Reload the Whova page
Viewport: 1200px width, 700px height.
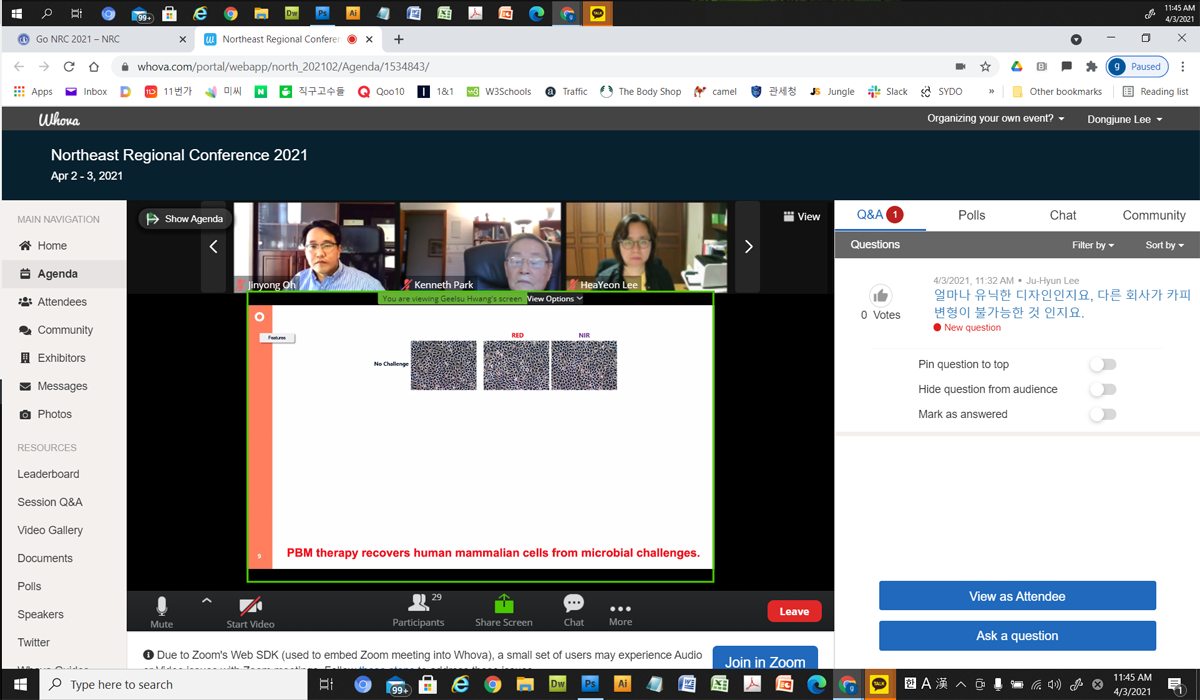(x=69, y=67)
